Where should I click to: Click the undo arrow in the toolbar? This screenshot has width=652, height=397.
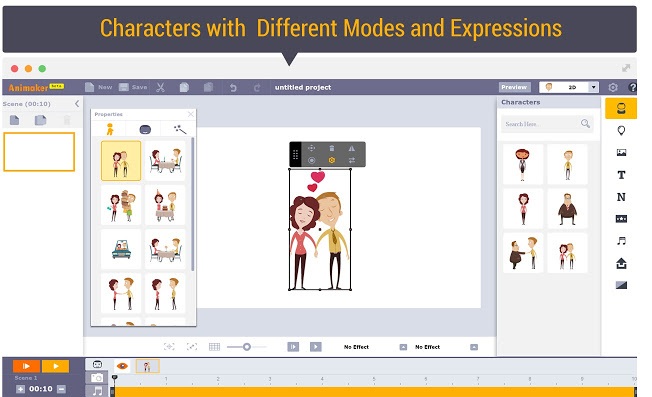(x=233, y=88)
